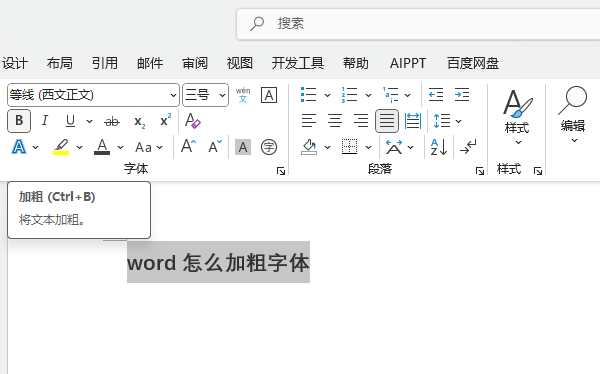Apply paragraph shading bucket
This screenshot has width=600, height=374.
point(309,147)
